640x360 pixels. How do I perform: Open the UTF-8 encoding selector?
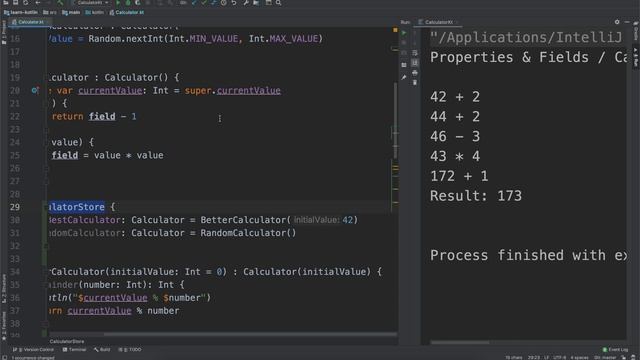coord(560,358)
